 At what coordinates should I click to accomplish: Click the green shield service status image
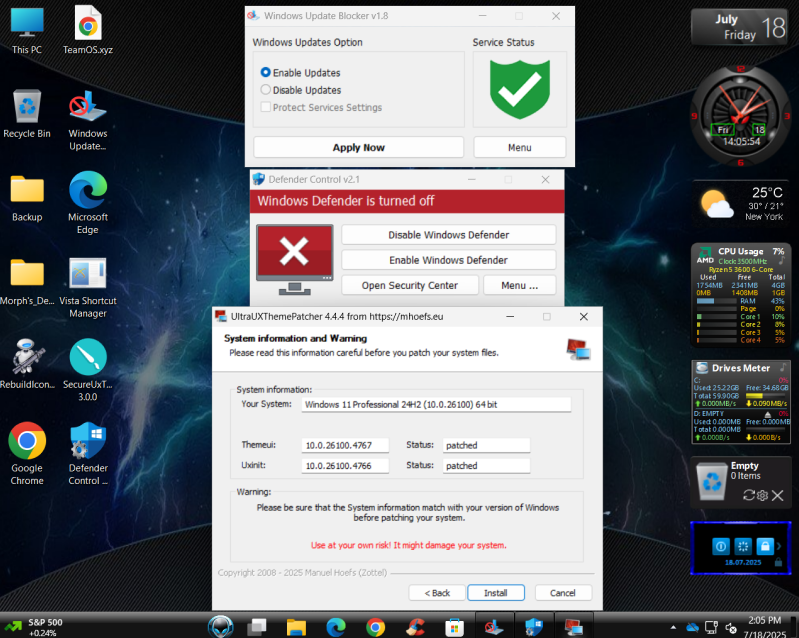tap(520, 89)
